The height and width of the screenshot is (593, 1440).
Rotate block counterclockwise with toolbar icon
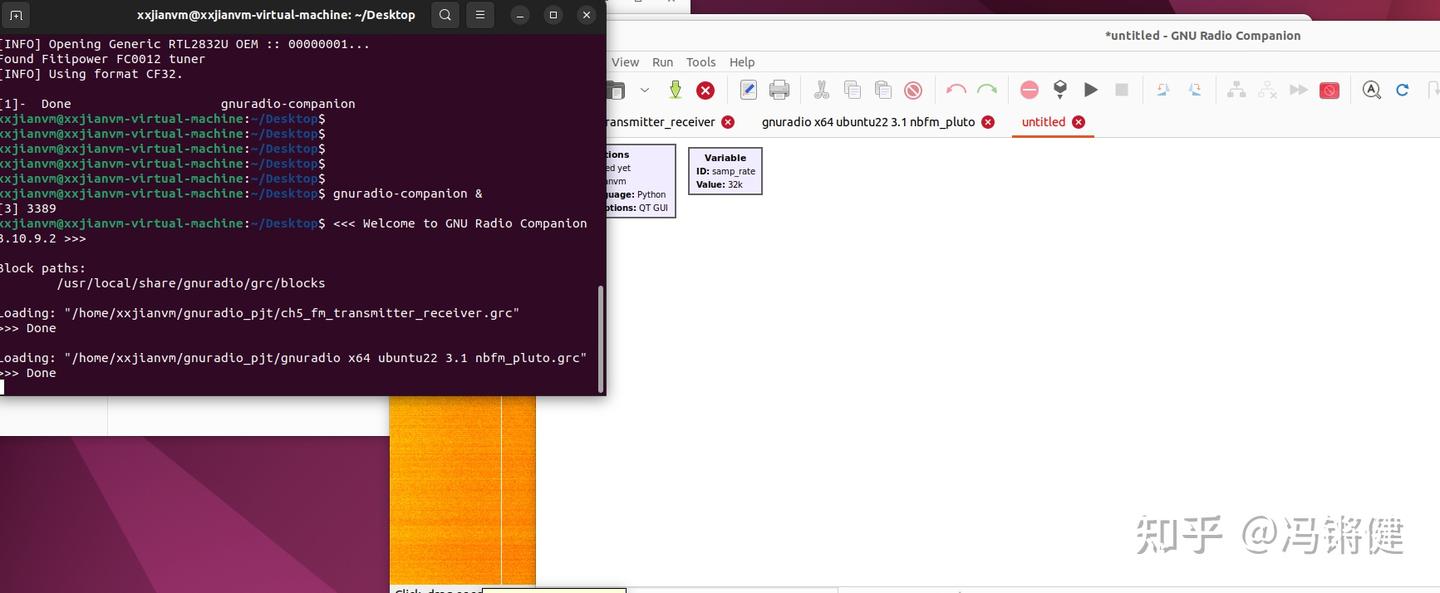tap(1163, 90)
